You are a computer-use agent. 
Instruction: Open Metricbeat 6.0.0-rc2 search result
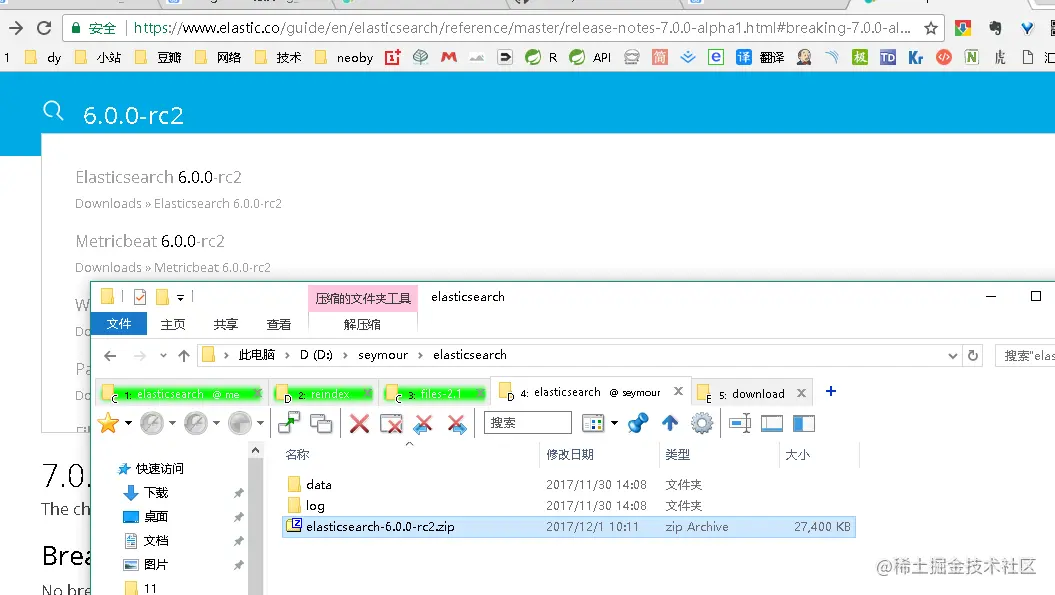pos(149,241)
